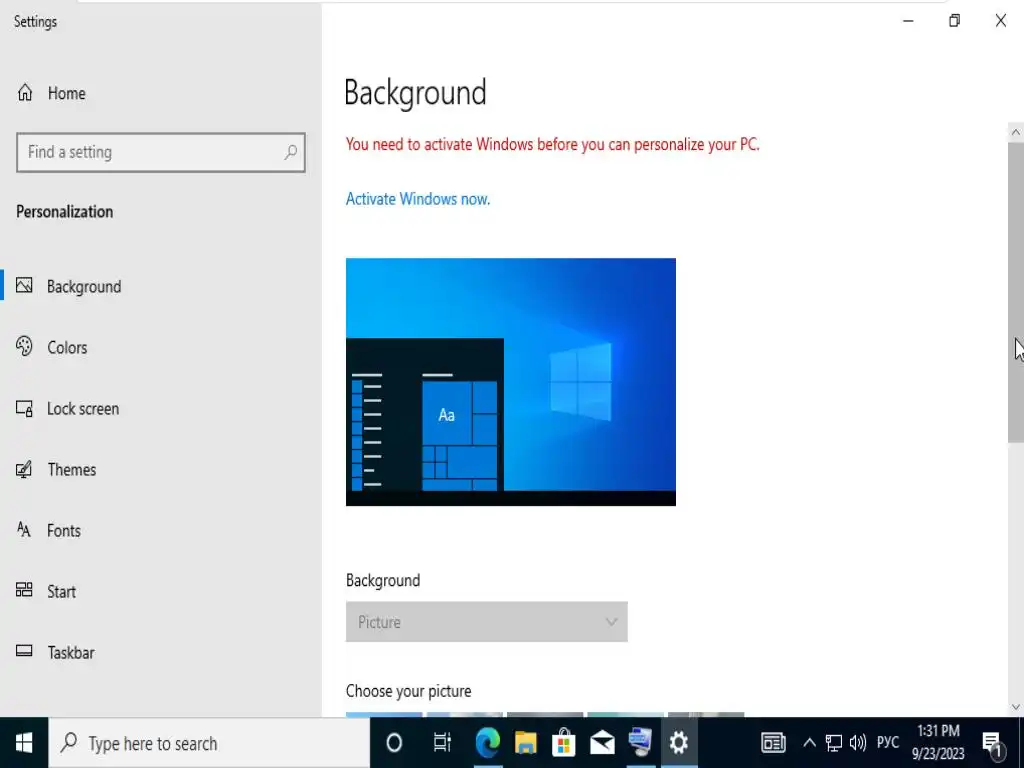The height and width of the screenshot is (768, 1024).
Task: Open the computer monitor app in taskbar
Action: (x=641, y=743)
